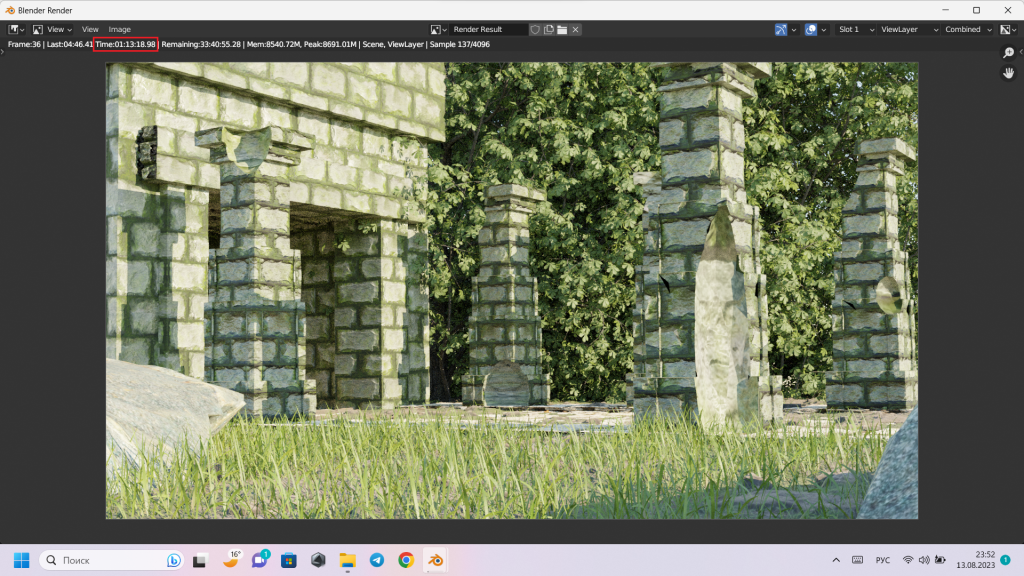Open the Image menu
The height and width of the screenshot is (576, 1024).
click(119, 30)
